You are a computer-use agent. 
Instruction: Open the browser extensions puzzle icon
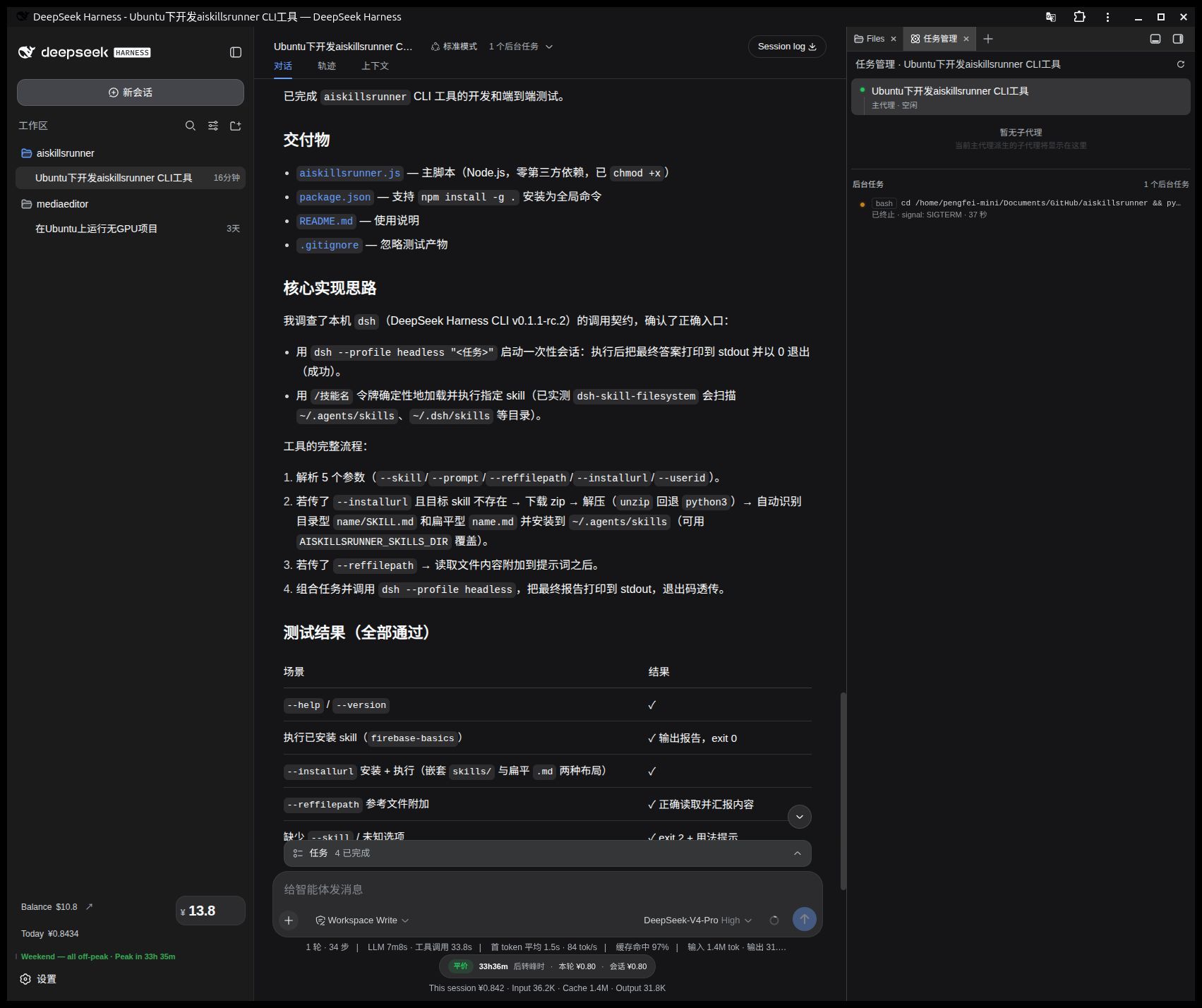pos(1079,17)
